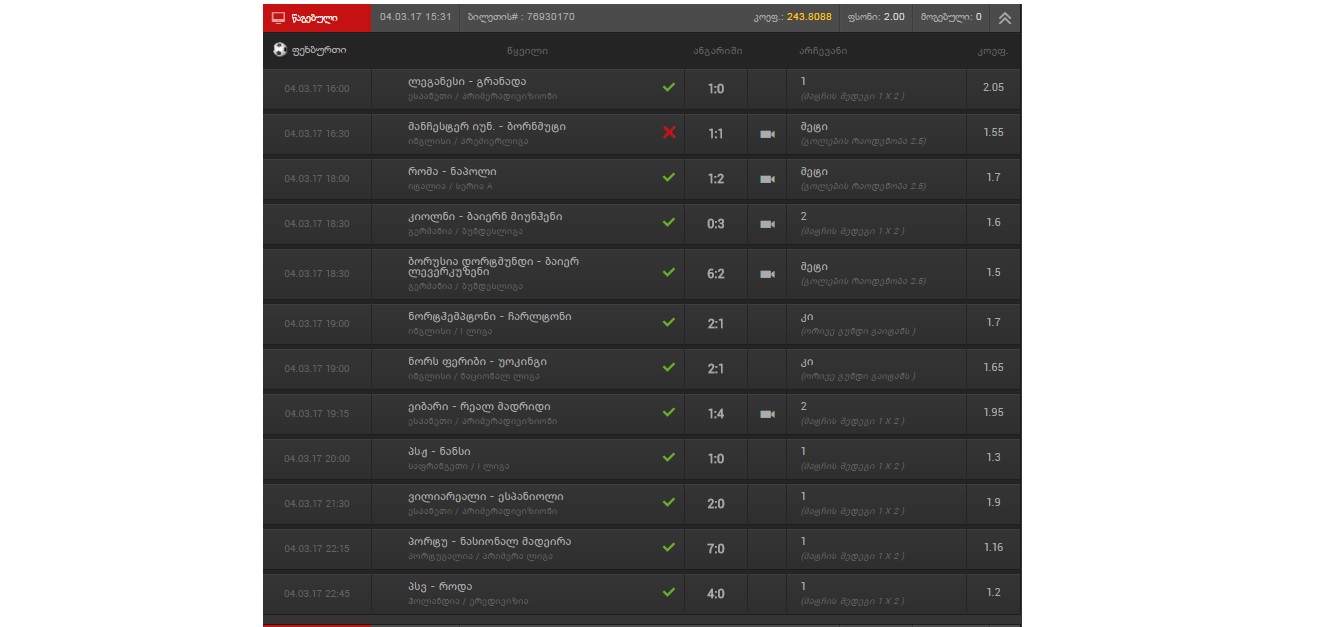Click the 7:0 score cell
The image size is (1323, 627).
click(x=716, y=549)
